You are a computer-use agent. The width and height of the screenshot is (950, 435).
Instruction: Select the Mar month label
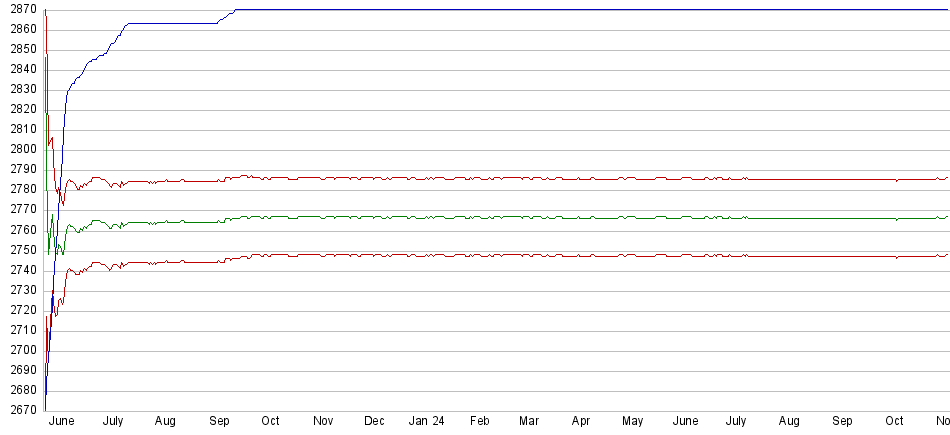pyautogui.click(x=529, y=421)
